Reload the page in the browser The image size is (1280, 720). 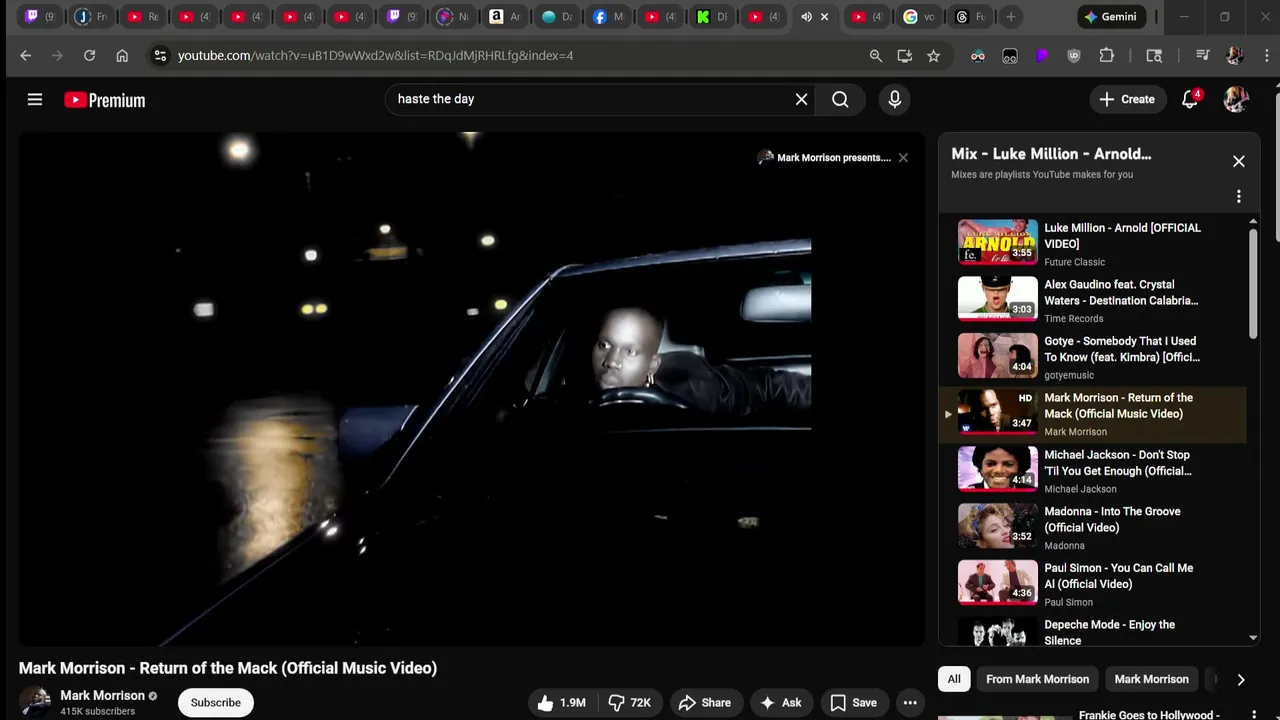coord(89,56)
